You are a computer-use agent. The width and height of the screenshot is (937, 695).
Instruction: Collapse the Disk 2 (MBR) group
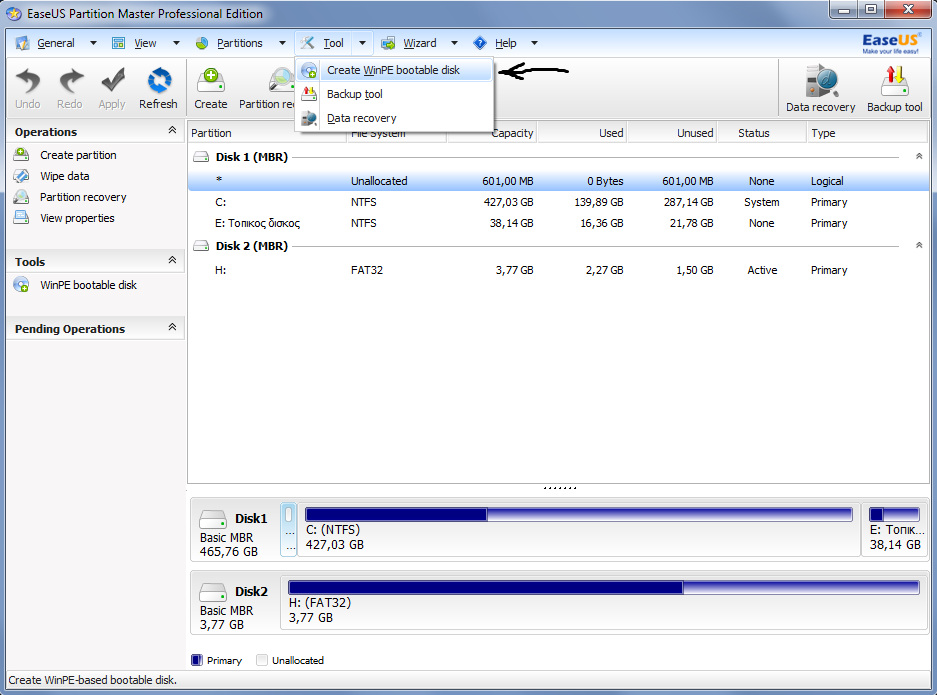(x=919, y=245)
